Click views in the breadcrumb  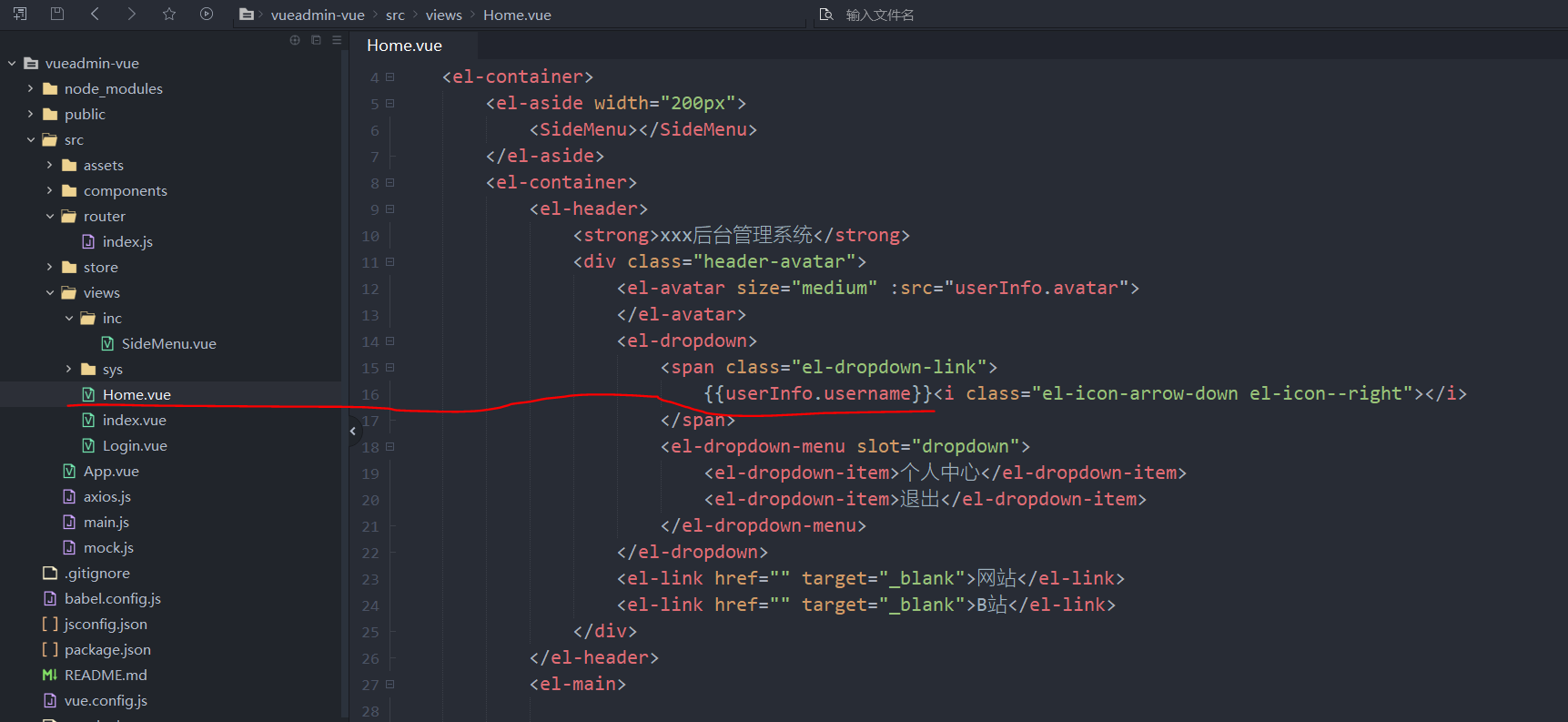point(443,15)
